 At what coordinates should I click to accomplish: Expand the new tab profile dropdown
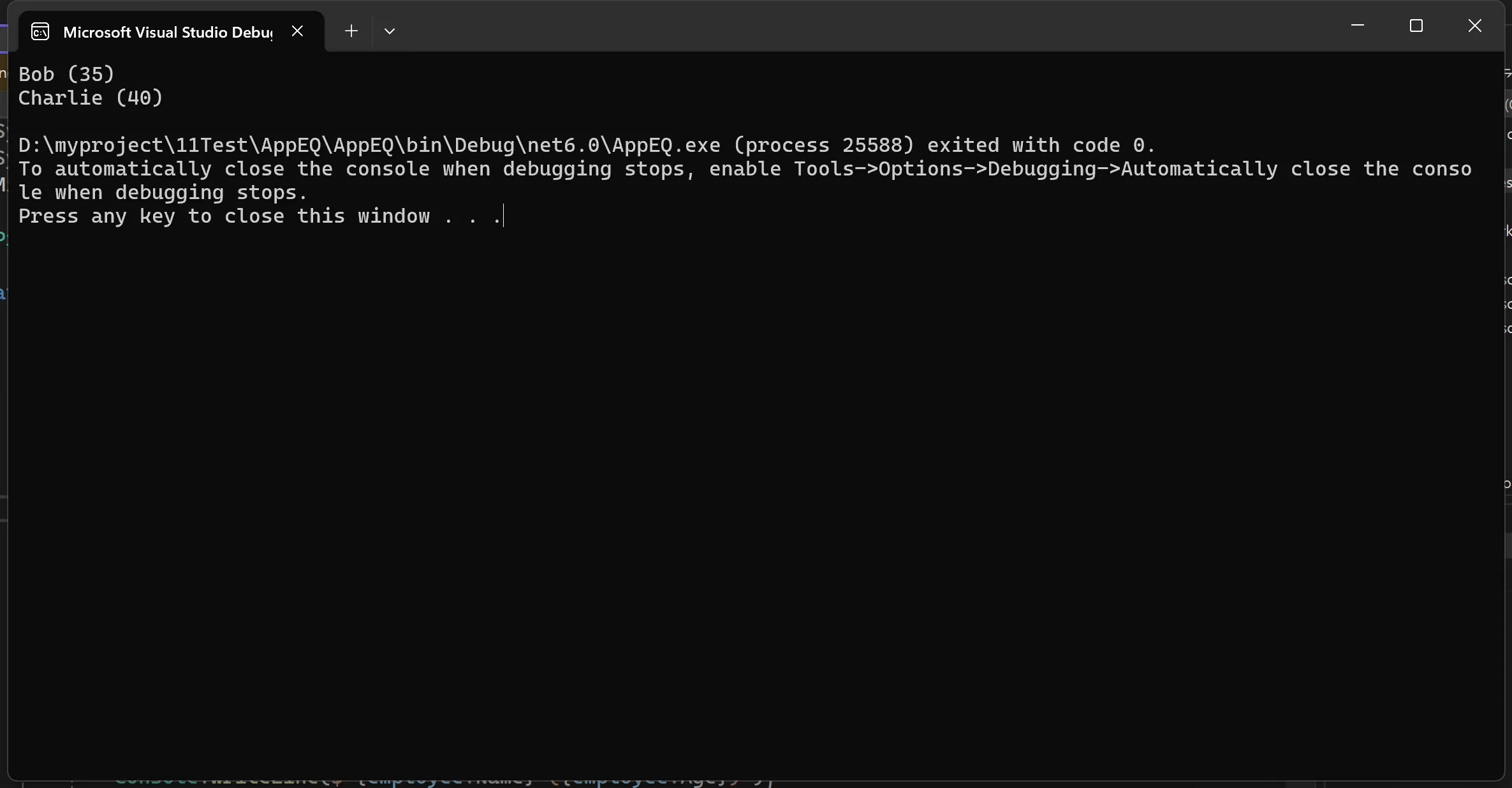(x=390, y=31)
